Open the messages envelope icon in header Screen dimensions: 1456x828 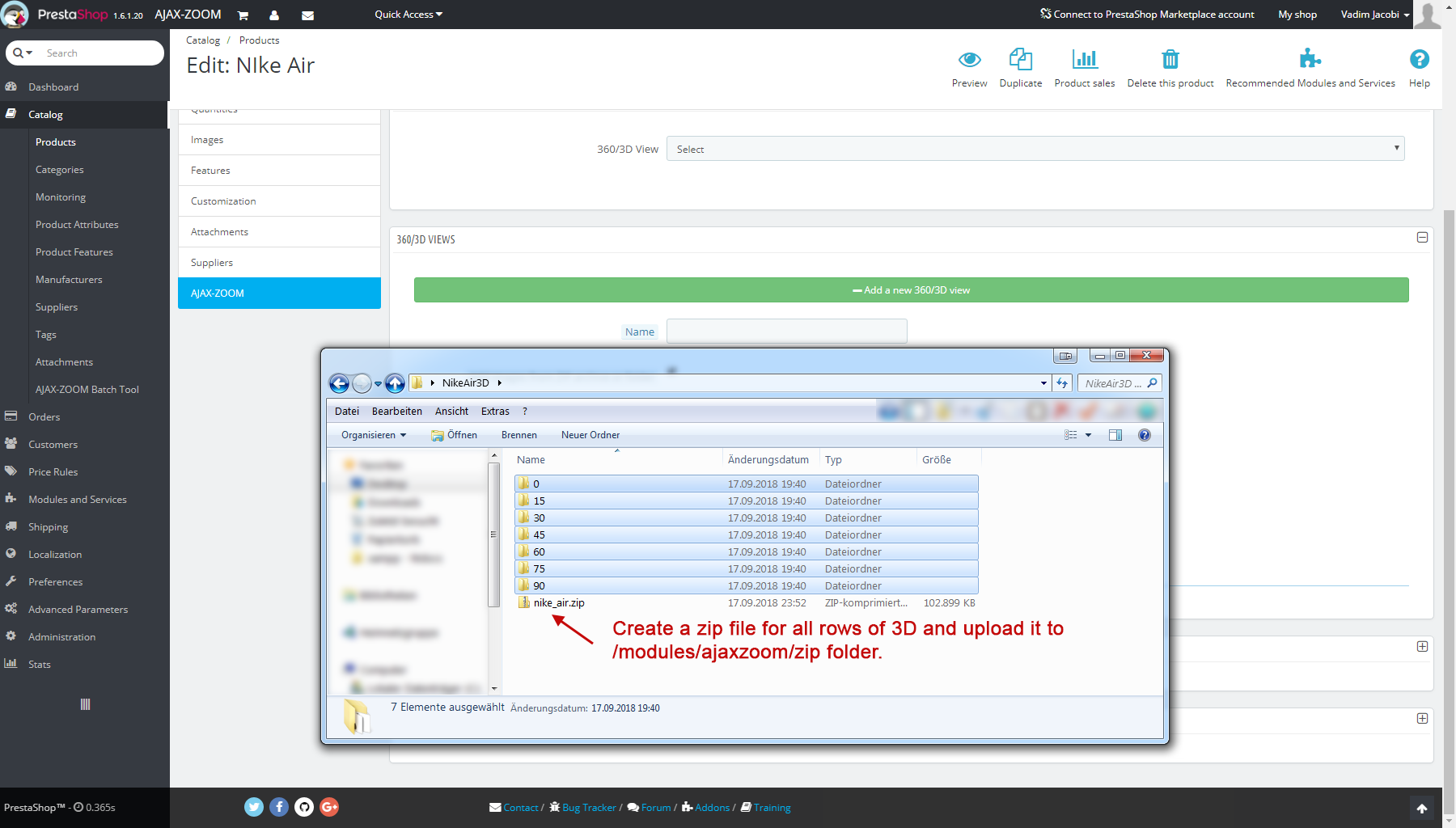307,15
